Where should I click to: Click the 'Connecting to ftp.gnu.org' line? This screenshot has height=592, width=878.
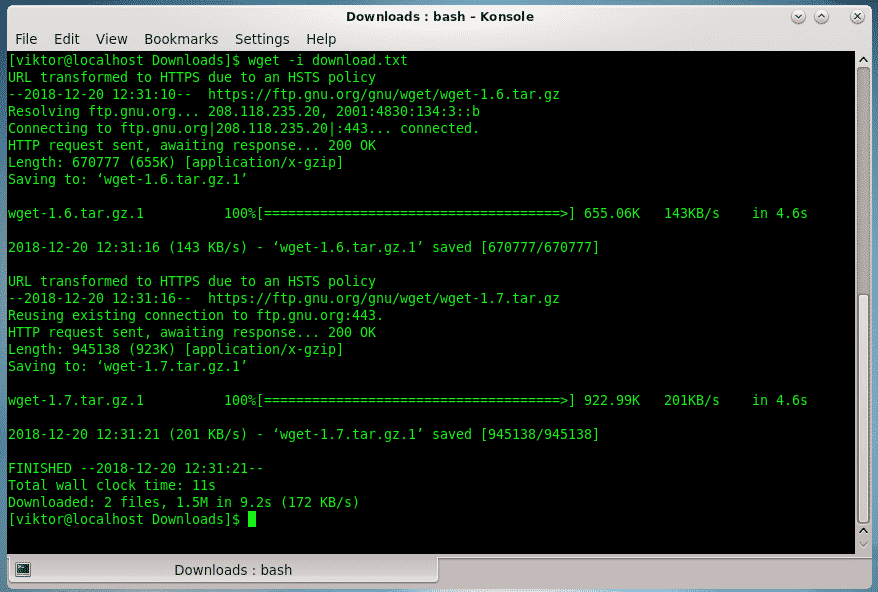[244, 128]
